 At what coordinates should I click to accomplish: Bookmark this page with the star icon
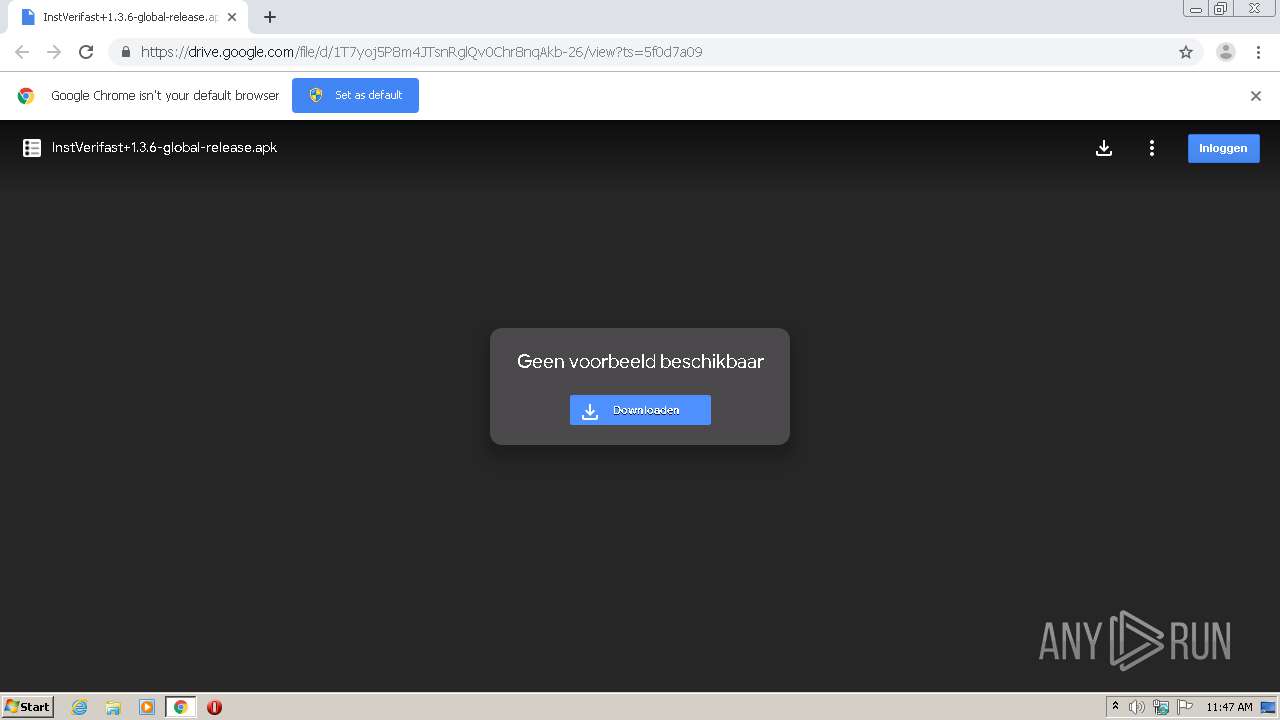pyautogui.click(x=1186, y=52)
